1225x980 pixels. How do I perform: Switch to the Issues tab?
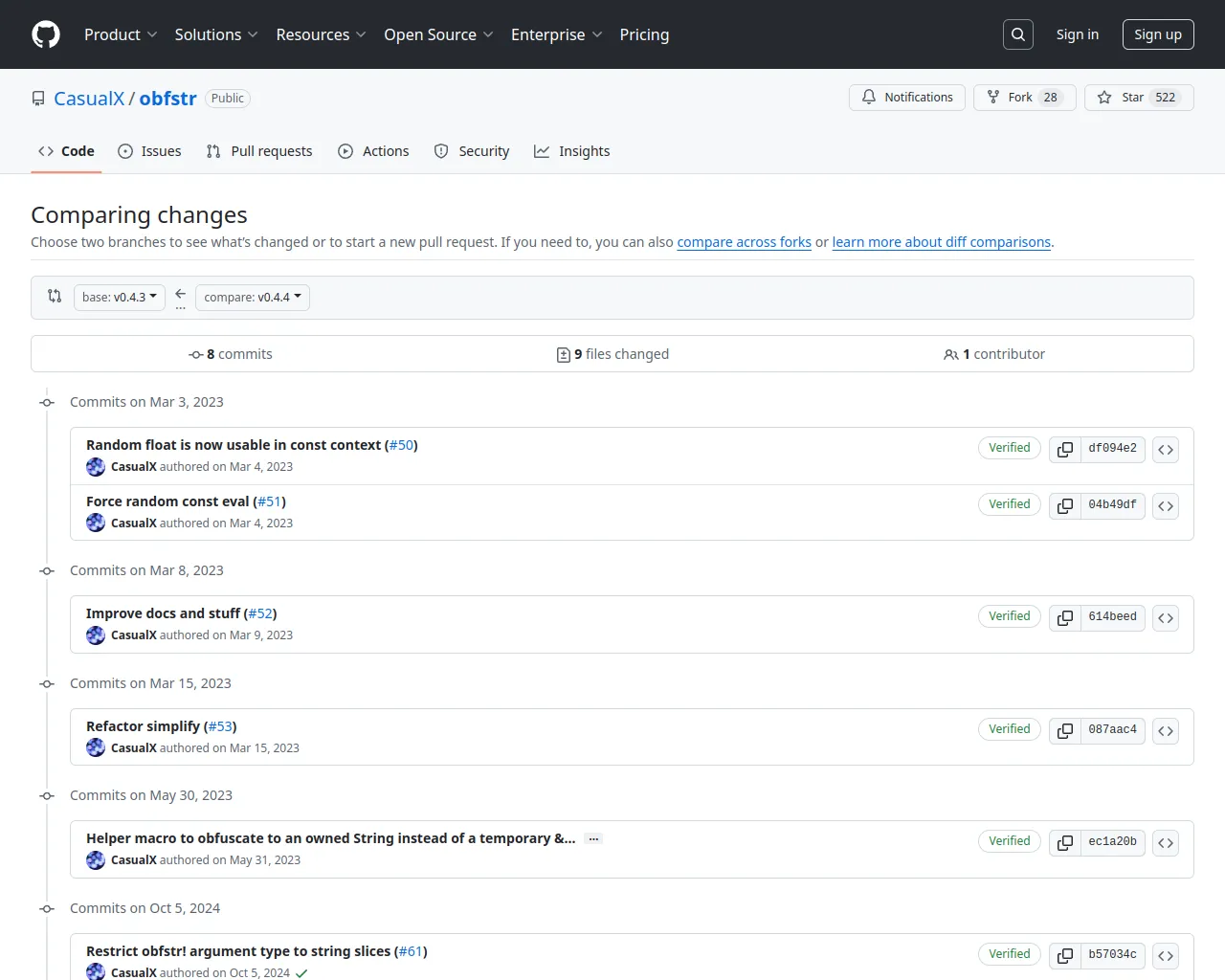149,151
